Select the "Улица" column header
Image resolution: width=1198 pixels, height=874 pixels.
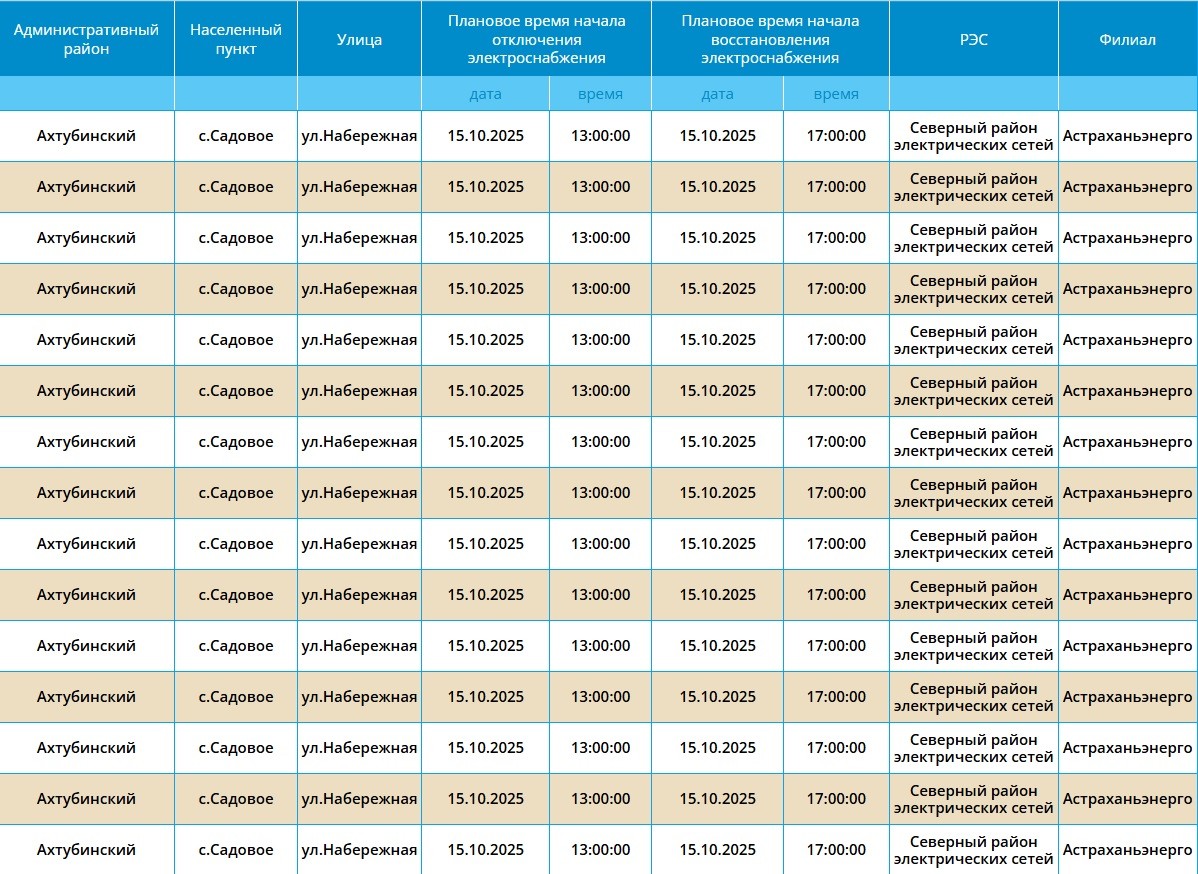[359, 39]
